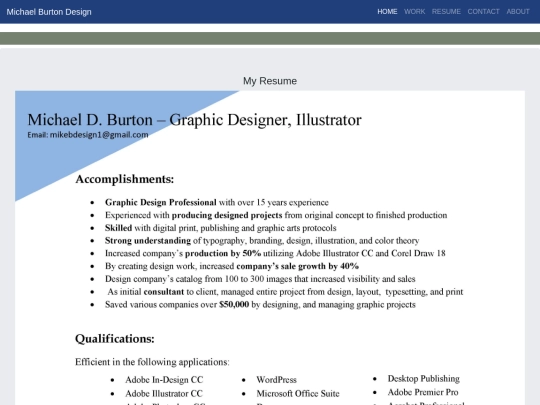
Task: Click the sale growth by 40% line
Action: point(232,266)
